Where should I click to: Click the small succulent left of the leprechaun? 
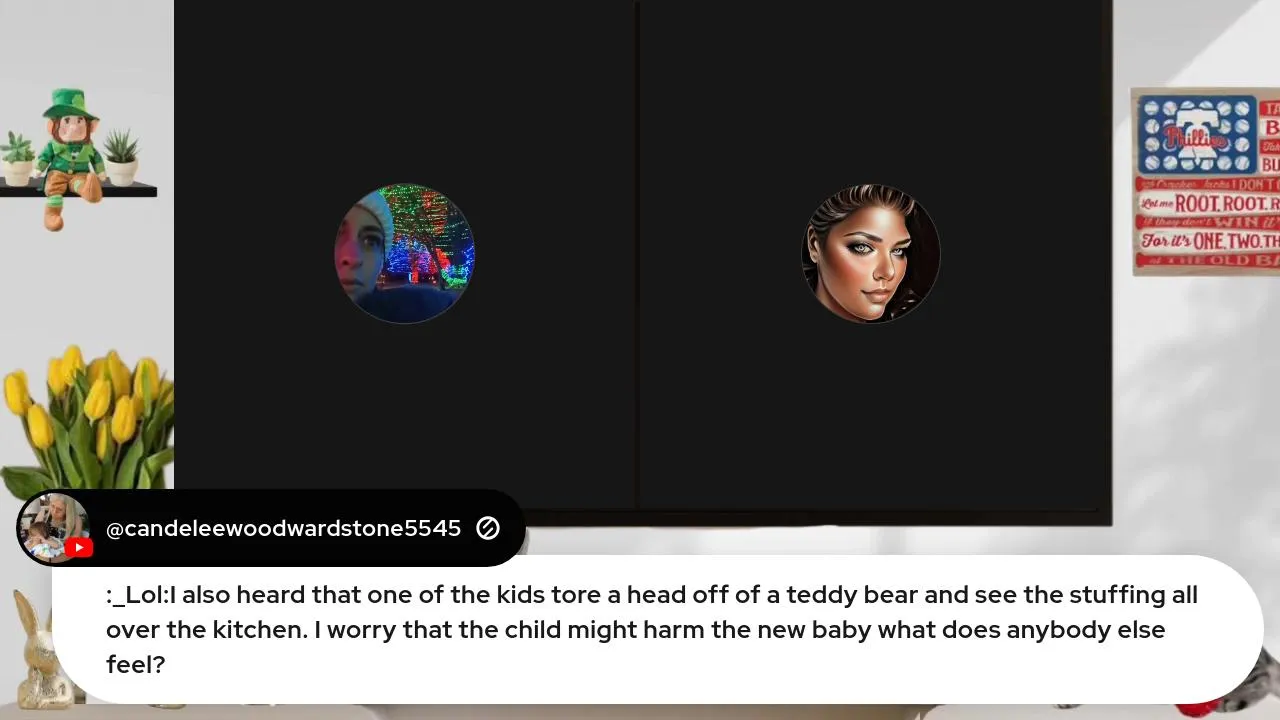point(17,159)
